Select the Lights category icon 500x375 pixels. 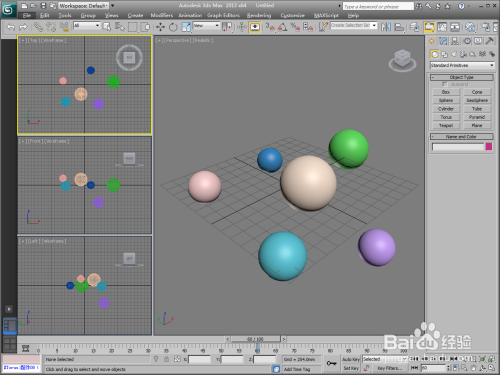pyautogui.click(x=454, y=54)
